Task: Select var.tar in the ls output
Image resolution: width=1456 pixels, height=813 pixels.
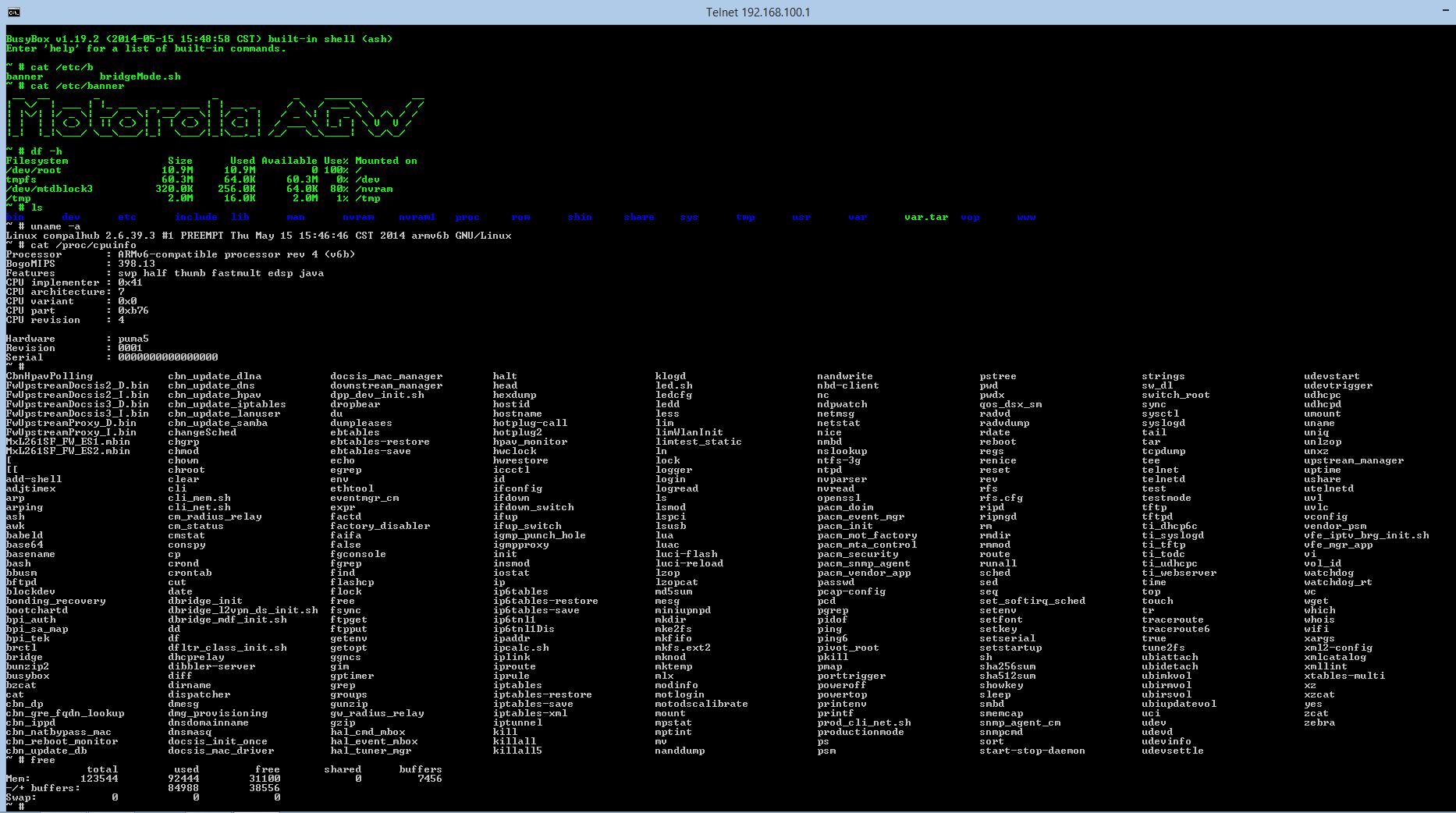Action: coord(926,217)
